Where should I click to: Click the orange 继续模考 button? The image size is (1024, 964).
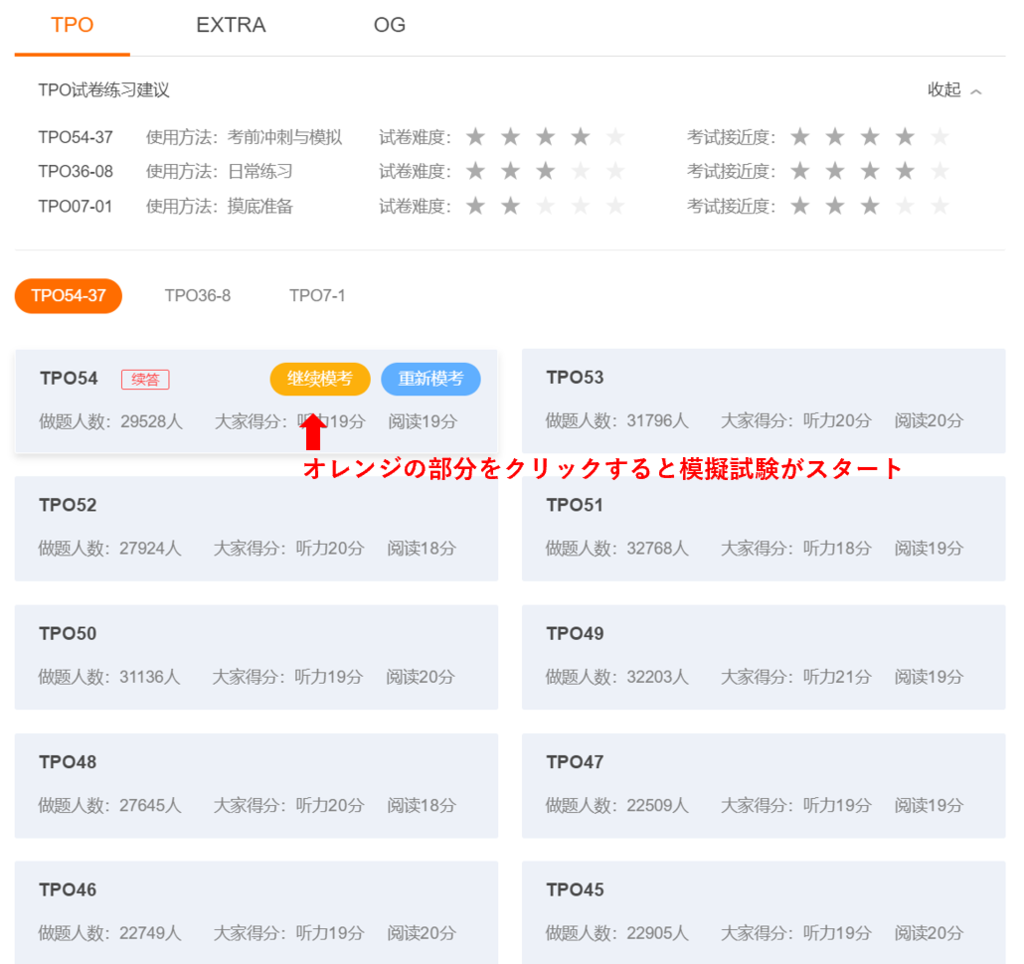coord(319,379)
